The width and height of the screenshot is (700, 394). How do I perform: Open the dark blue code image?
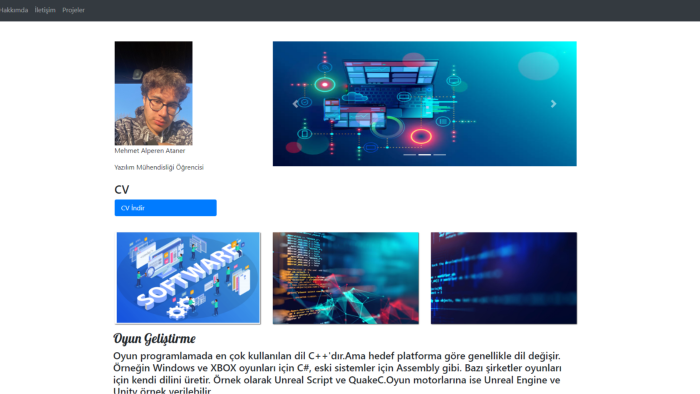(x=504, y=278)
